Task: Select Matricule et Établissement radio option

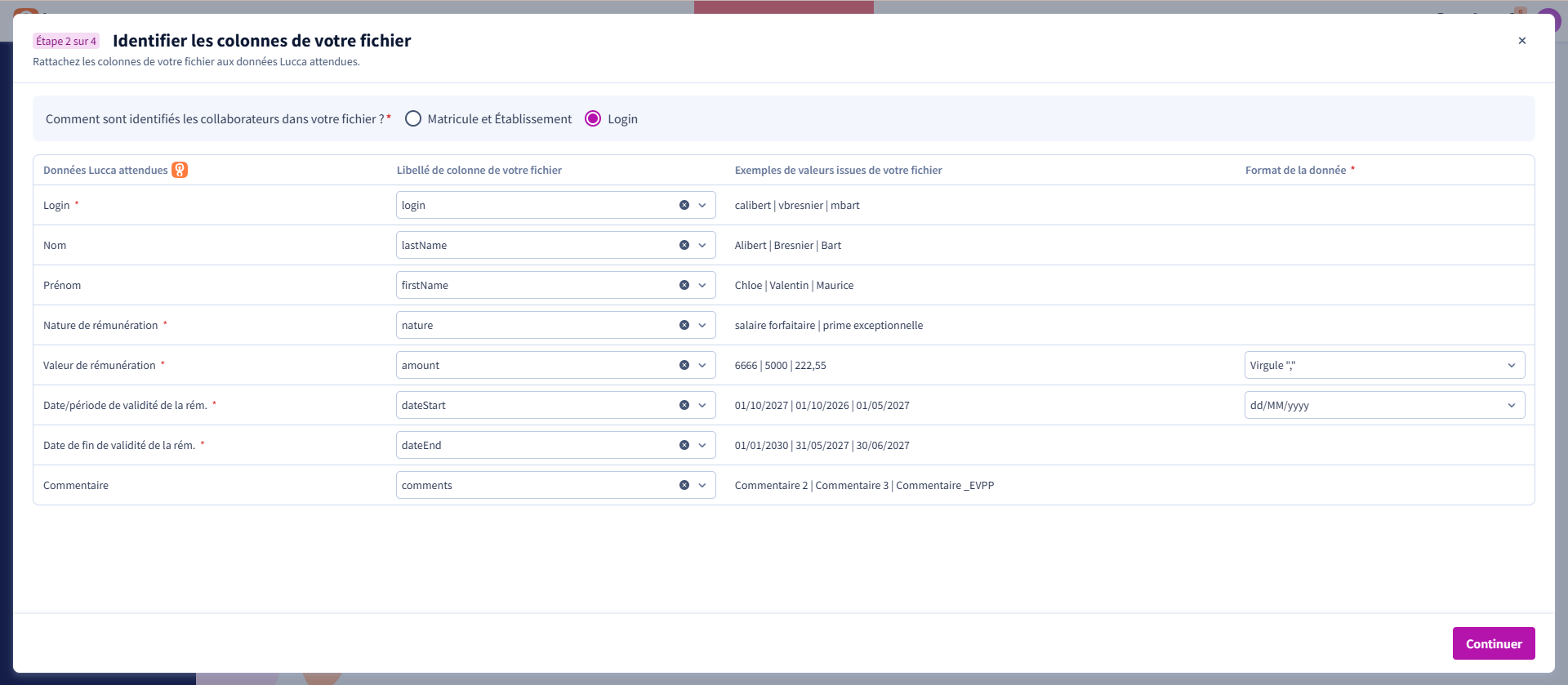Action: coord(413,118)
